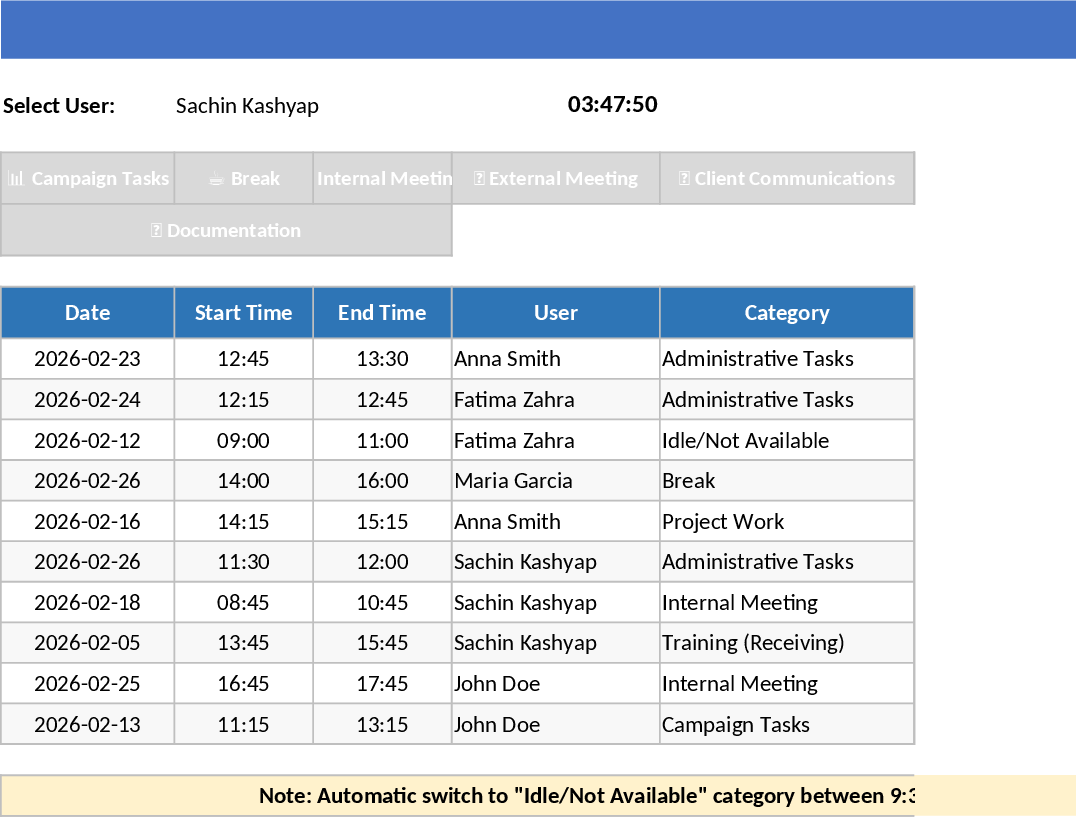The height and width of the screenshot is (817, 1076).
Task: Click the Start Time column header
Action: coord(243,313)
